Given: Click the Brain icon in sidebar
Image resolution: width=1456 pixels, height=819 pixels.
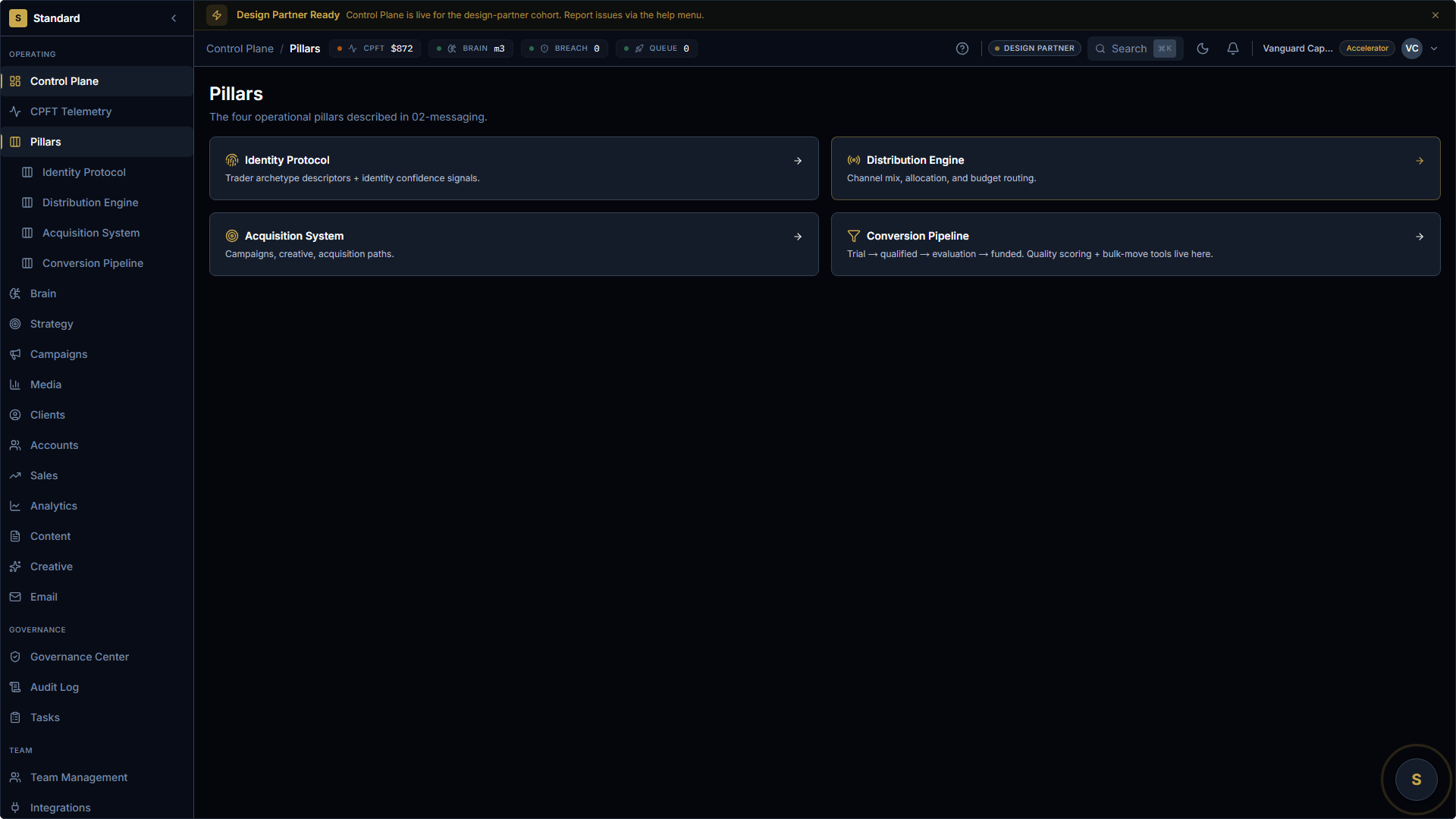Looking at the screenshot, I should [x=15, y=293].
